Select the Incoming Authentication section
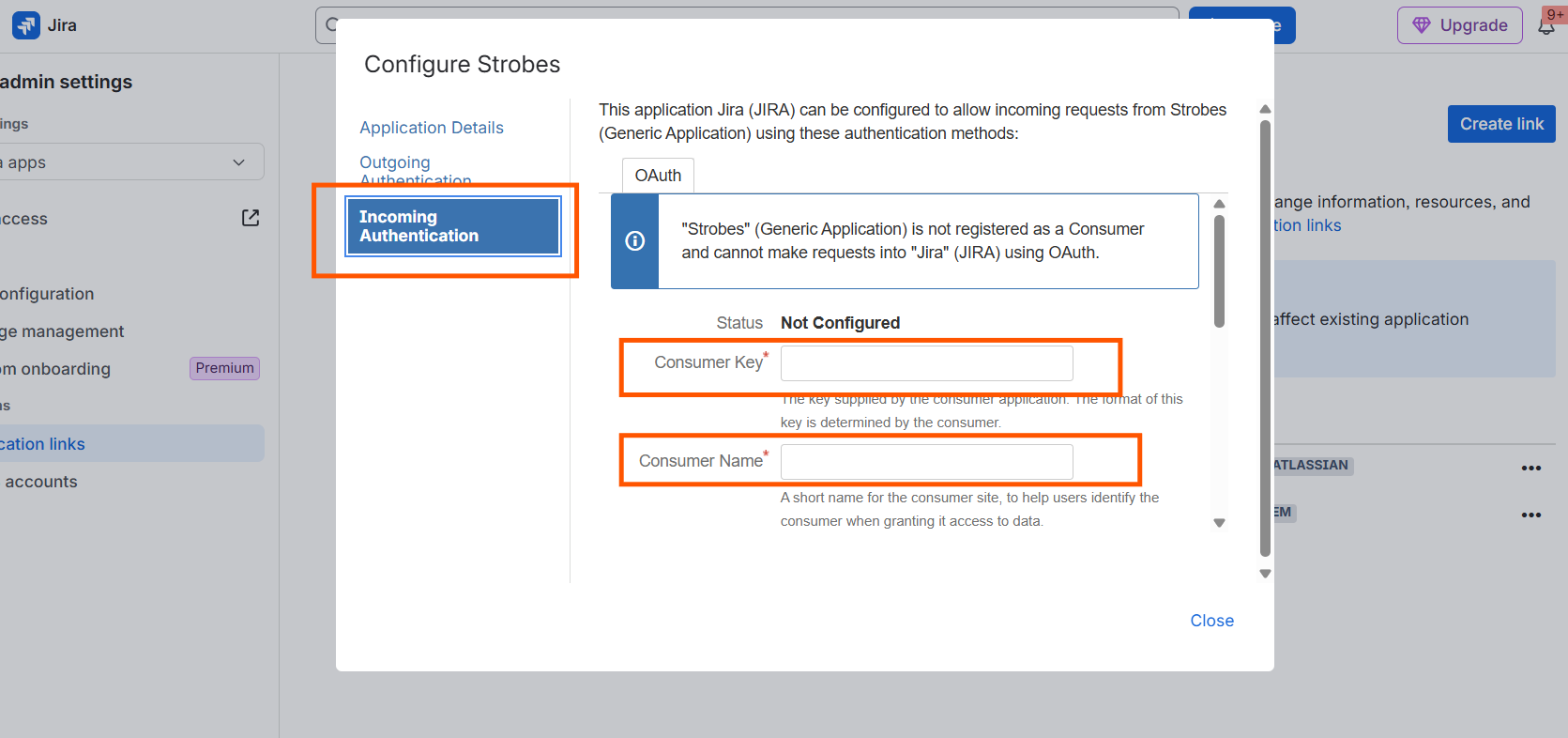This screenshot has width=1568, height=738. (x=453, y=226)
